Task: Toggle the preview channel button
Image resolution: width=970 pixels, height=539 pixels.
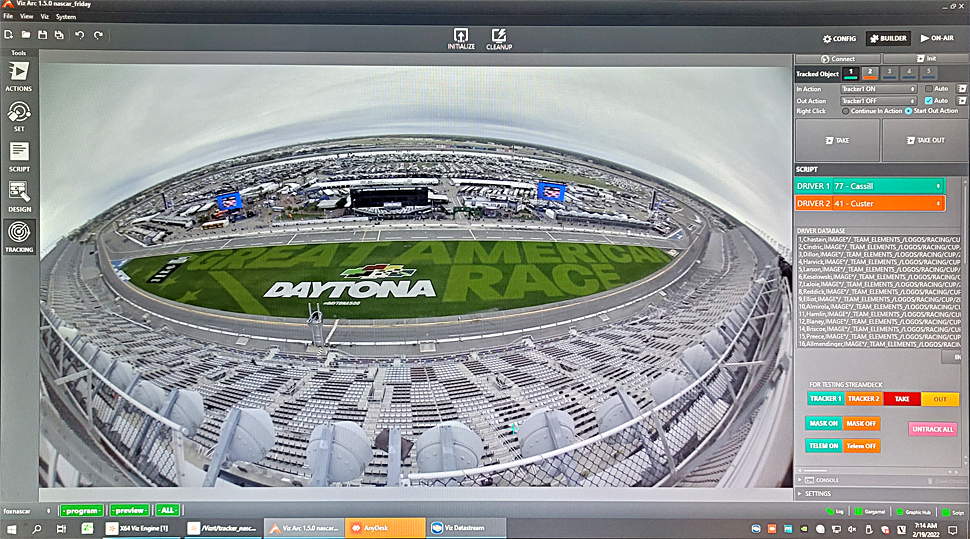Action: 130,511
